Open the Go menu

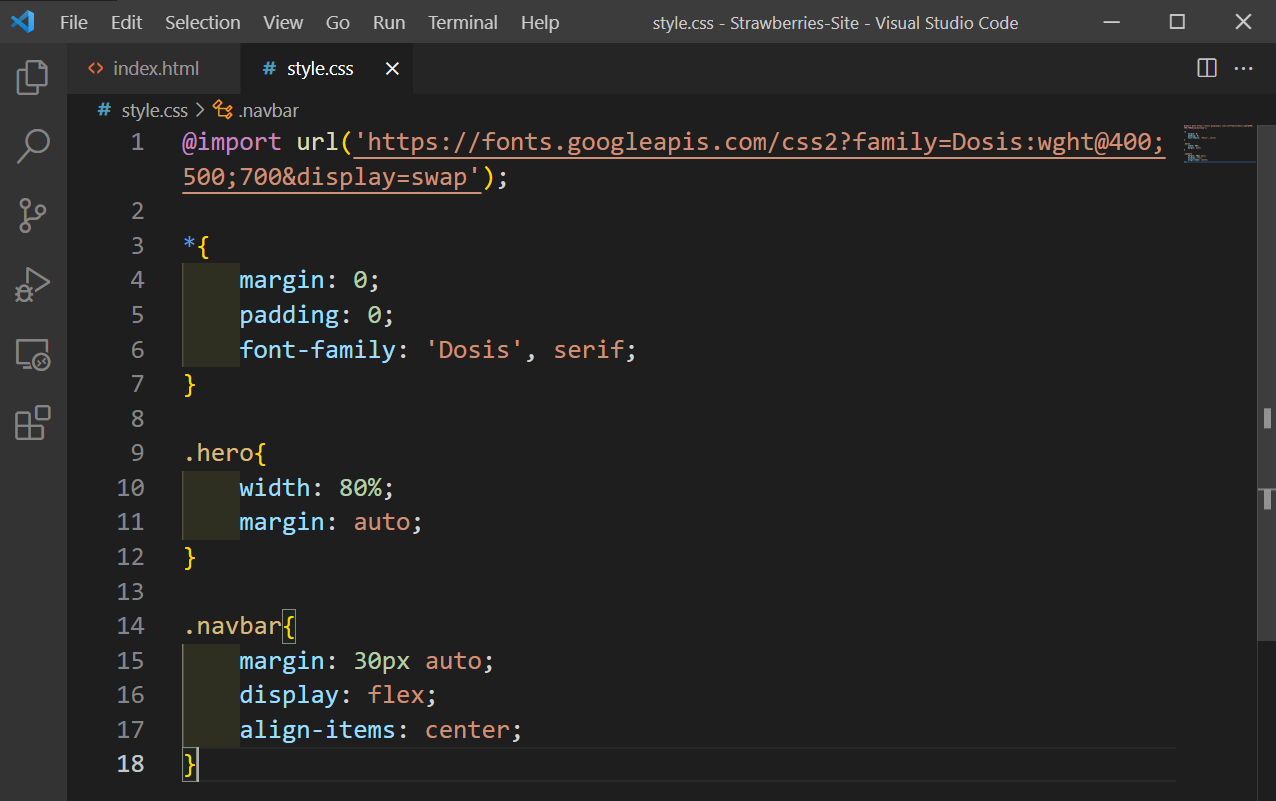(338, 22)
